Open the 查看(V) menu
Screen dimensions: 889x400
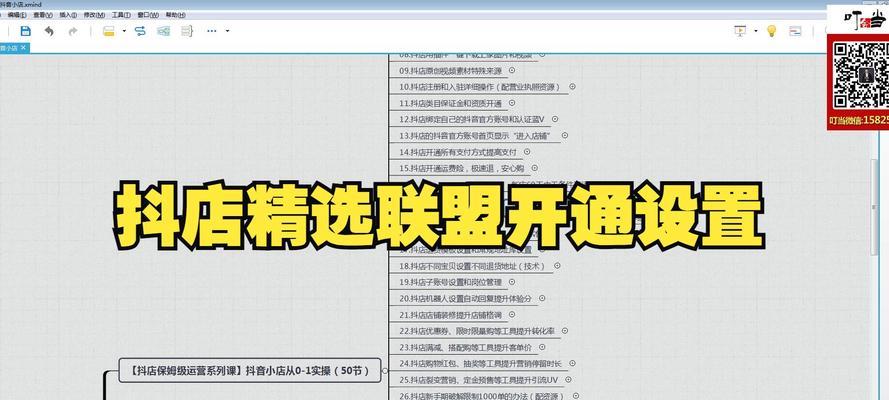click(43, 15)
